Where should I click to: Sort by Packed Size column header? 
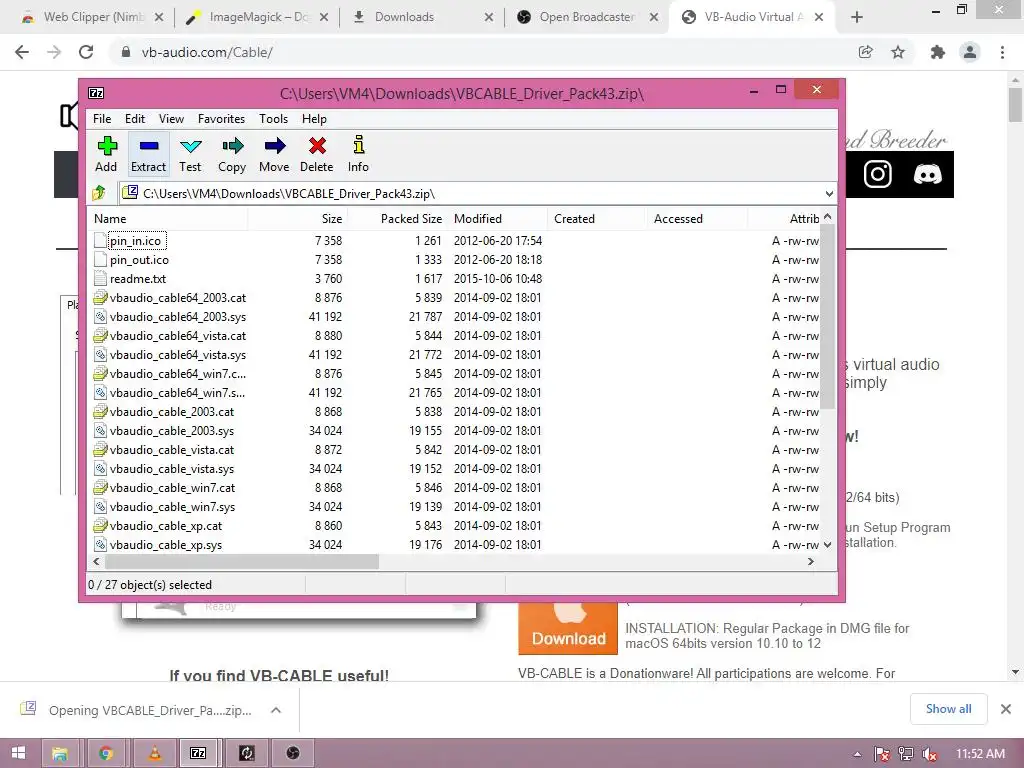coord(397,219)
